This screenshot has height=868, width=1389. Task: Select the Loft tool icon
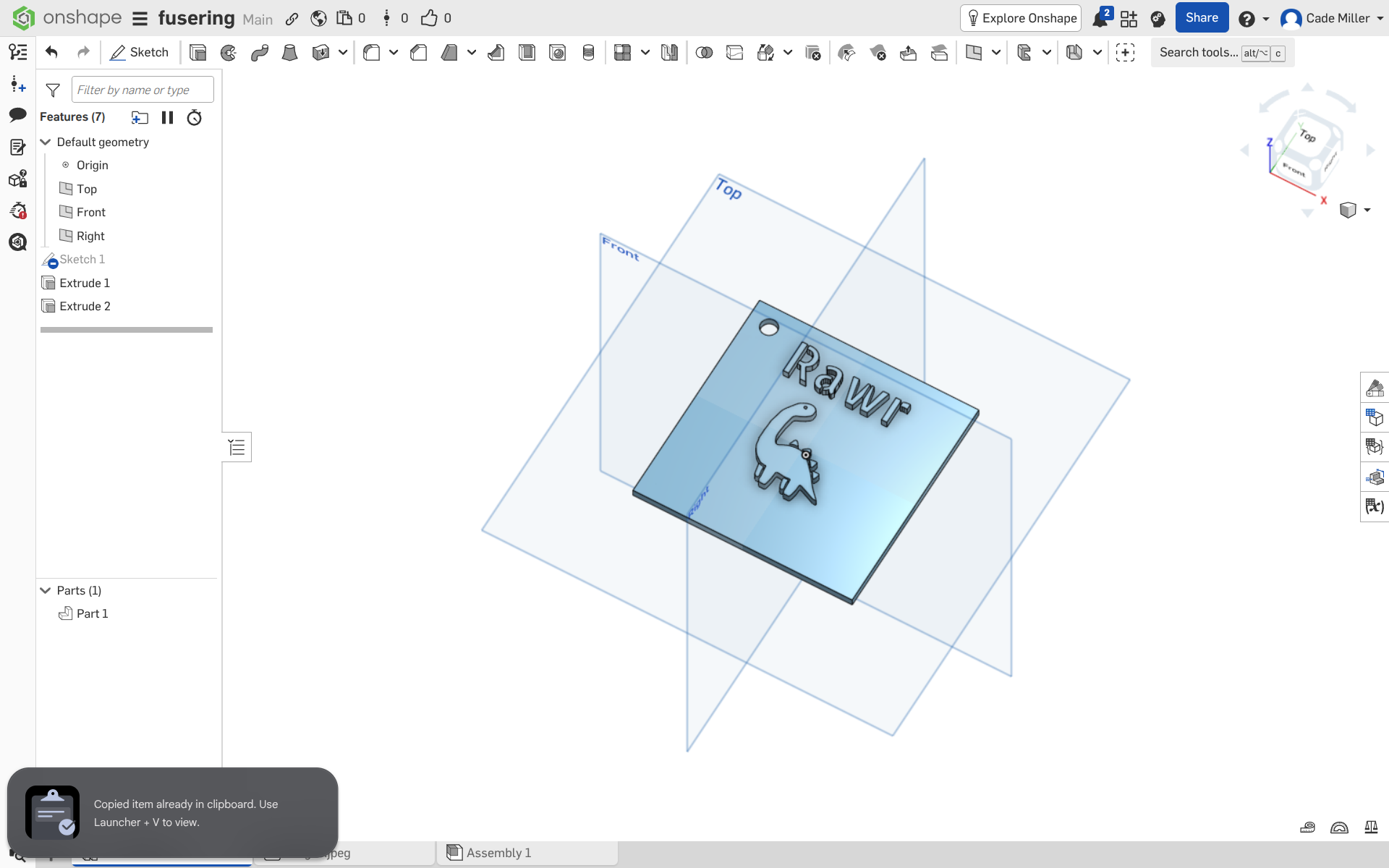290,52
